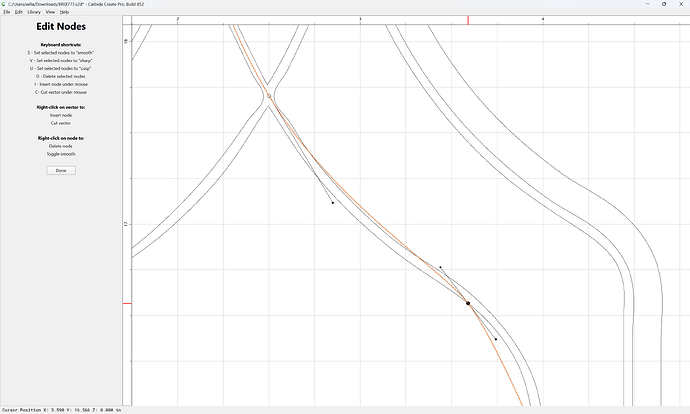Open the Edit menu
Screen dimensions: 690x414
click(18, 12)
